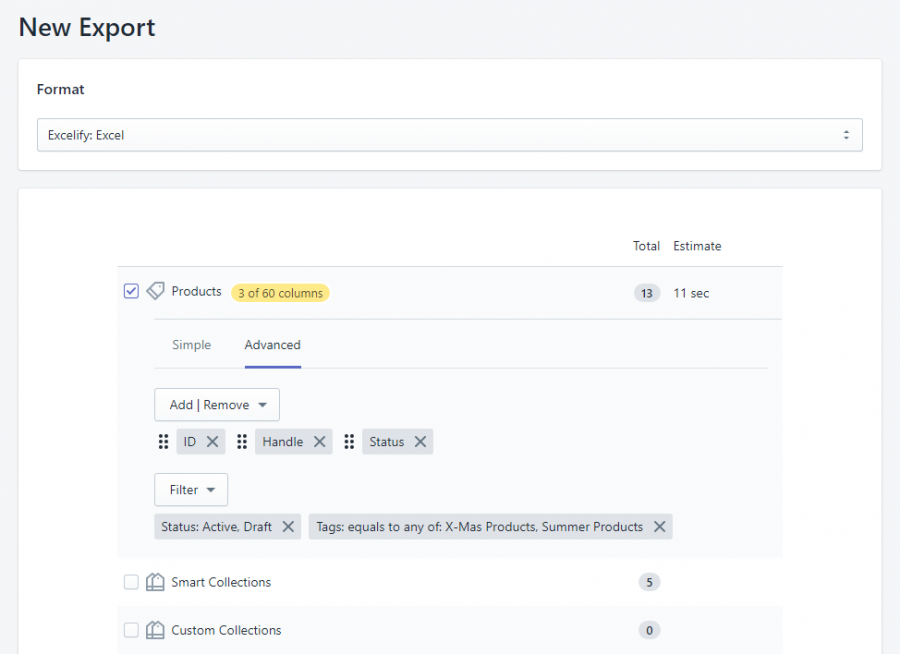Open the Filter dropdown

click(190, 489)
